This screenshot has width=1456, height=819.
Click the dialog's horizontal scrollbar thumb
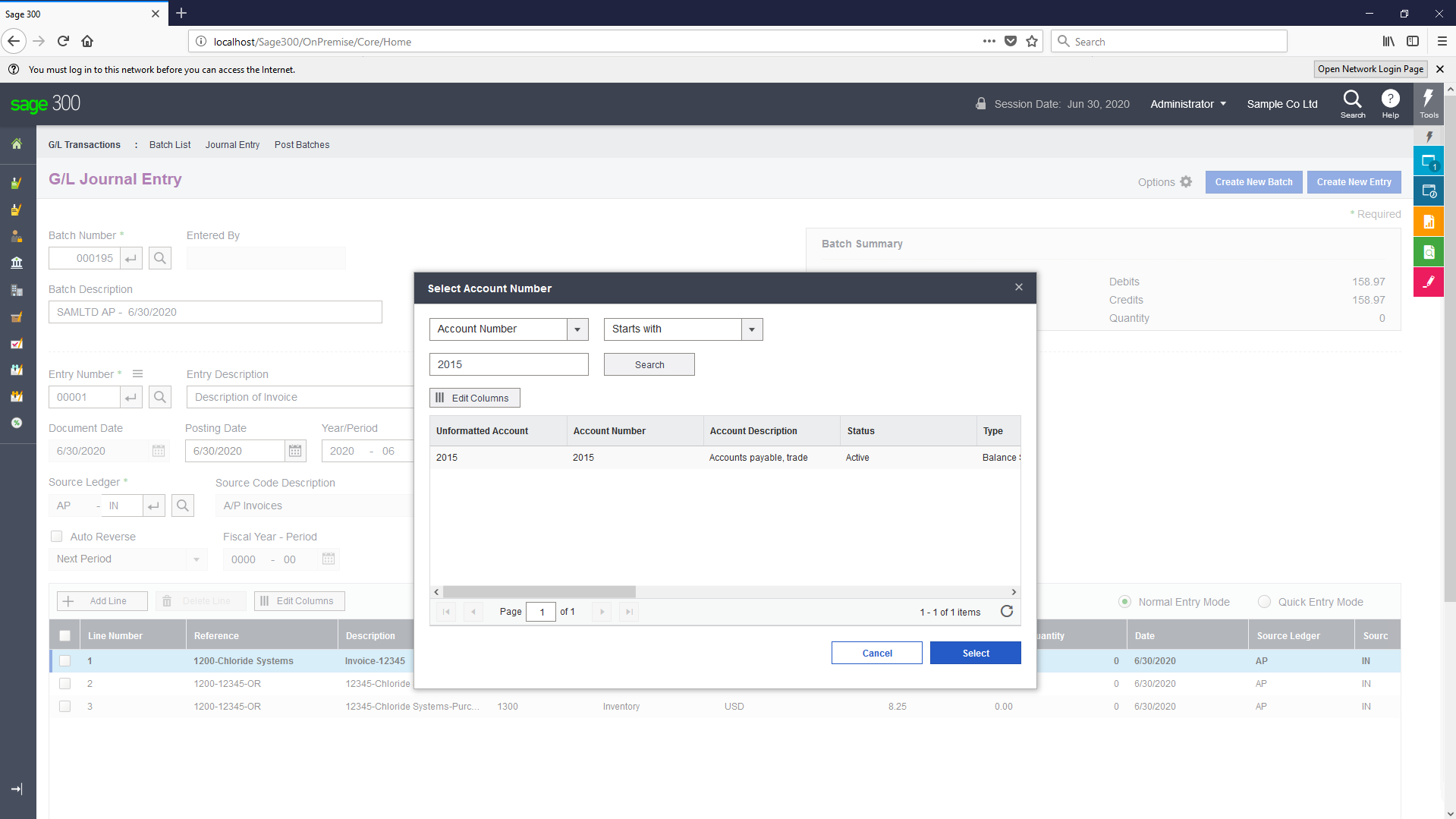coord(539,592)
